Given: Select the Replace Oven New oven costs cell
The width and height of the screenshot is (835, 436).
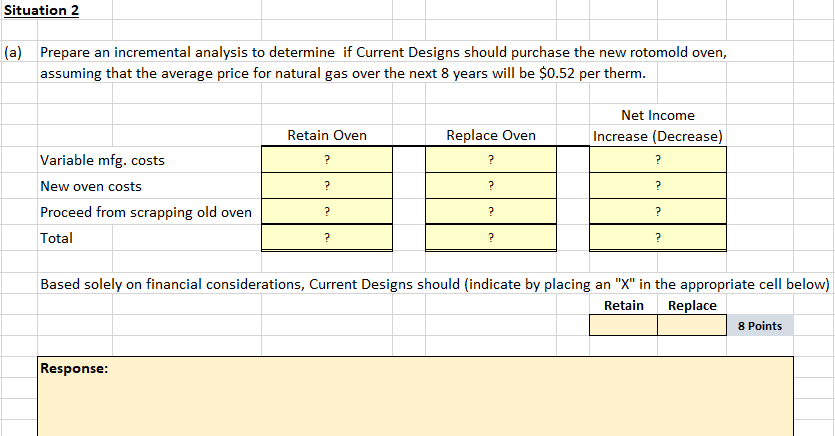Looking at the screenshot, I should (491, 186).
